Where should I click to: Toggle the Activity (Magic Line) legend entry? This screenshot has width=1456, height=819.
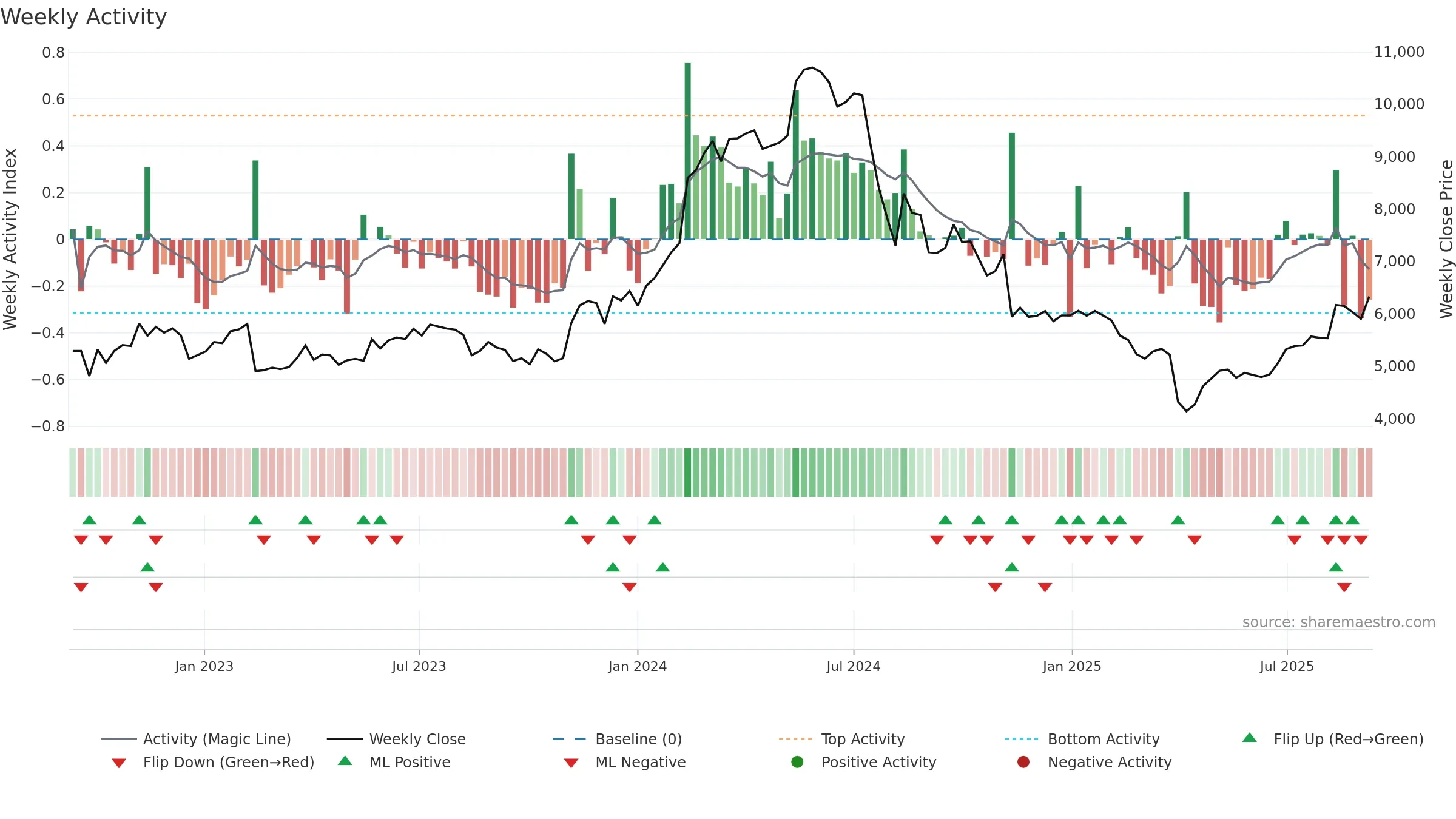coord(196,739)
